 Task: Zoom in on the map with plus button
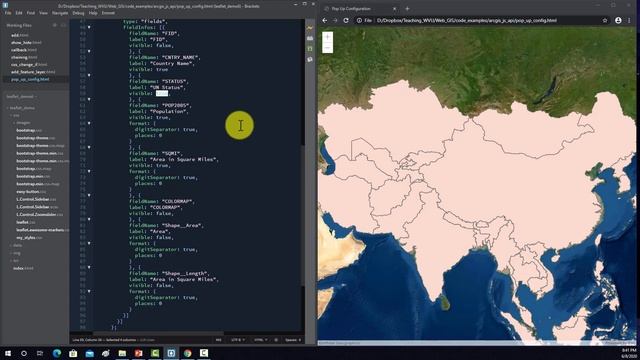[x=327, y=37]
